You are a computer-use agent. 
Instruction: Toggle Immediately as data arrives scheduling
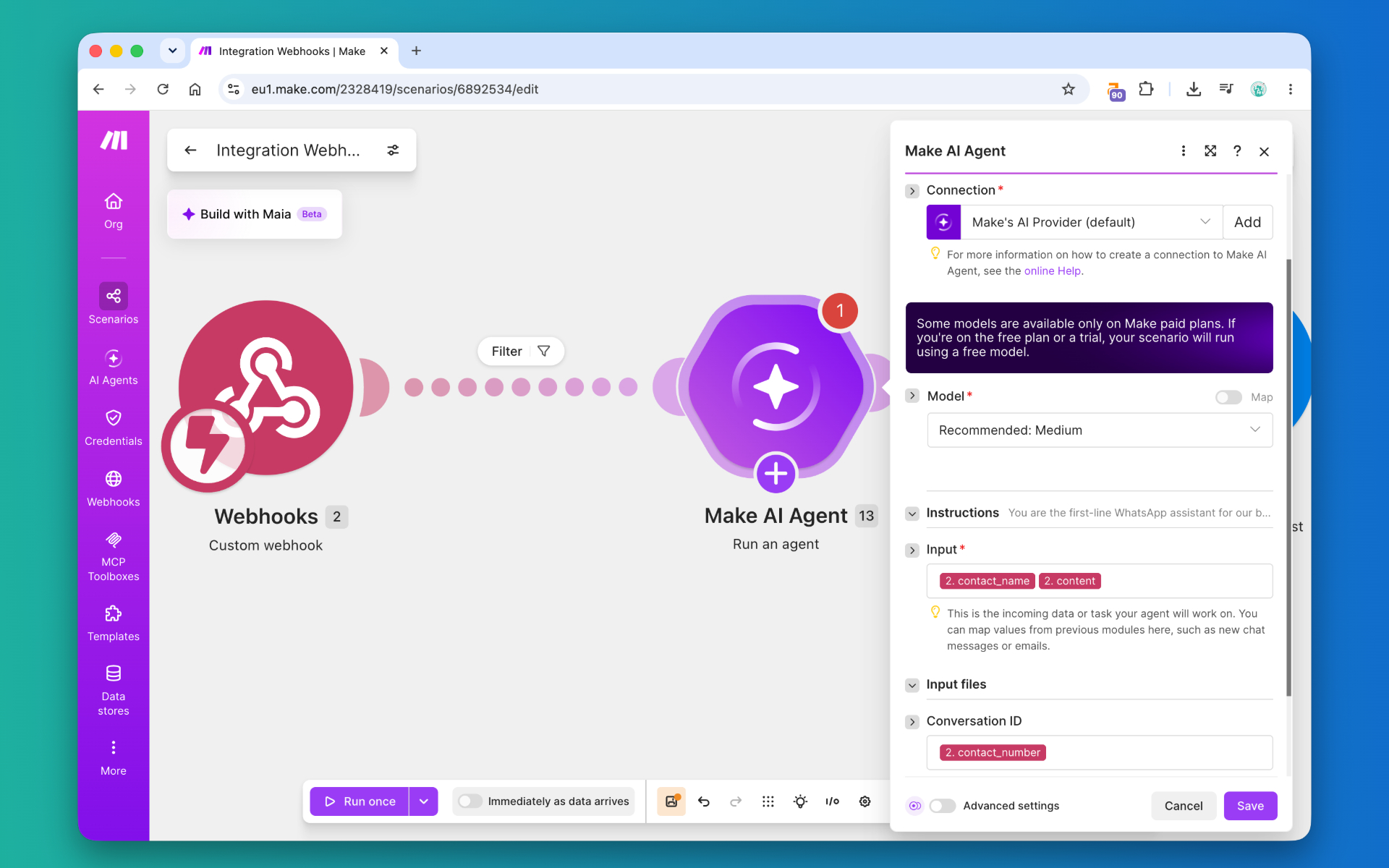470,801
